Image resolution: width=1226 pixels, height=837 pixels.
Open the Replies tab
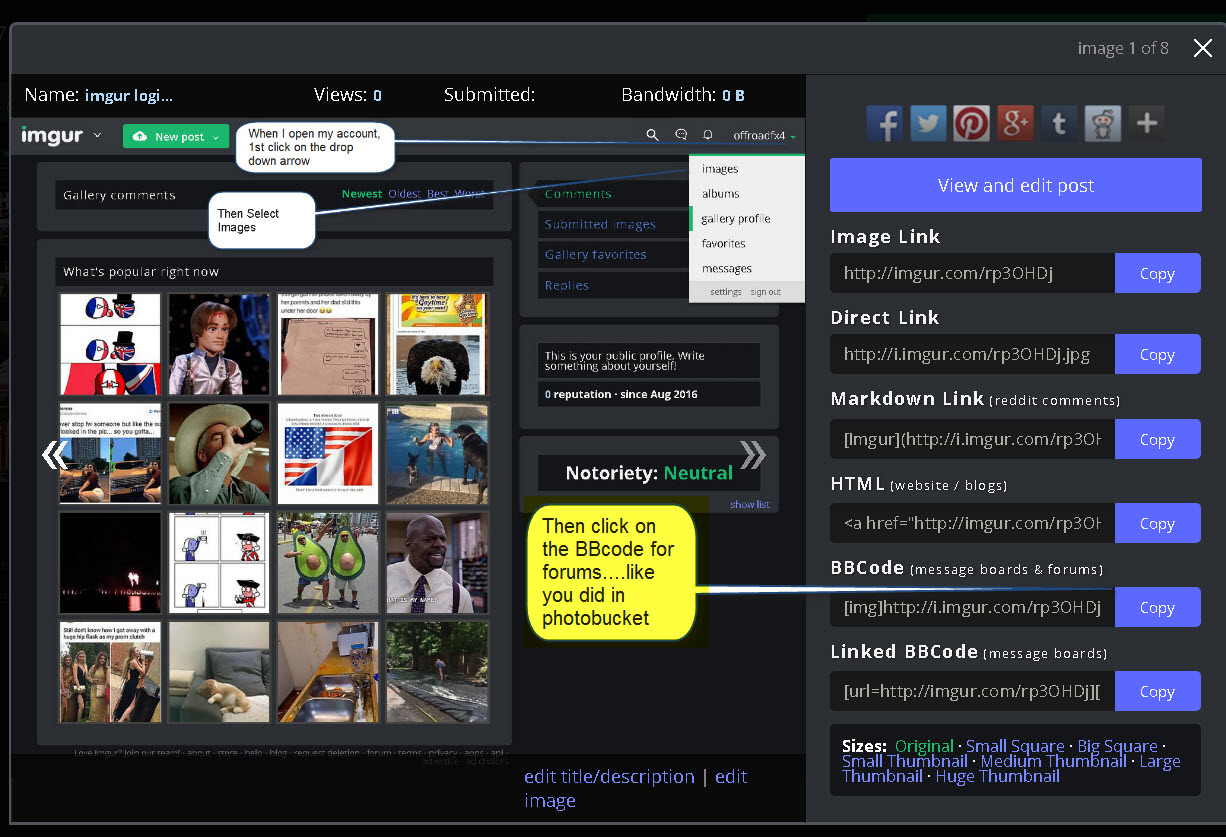(612, 285)
